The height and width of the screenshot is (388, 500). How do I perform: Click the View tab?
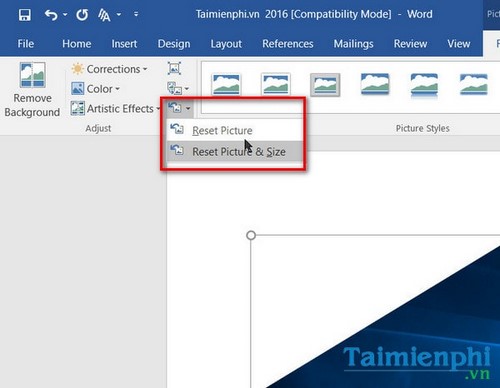point(459,44)
